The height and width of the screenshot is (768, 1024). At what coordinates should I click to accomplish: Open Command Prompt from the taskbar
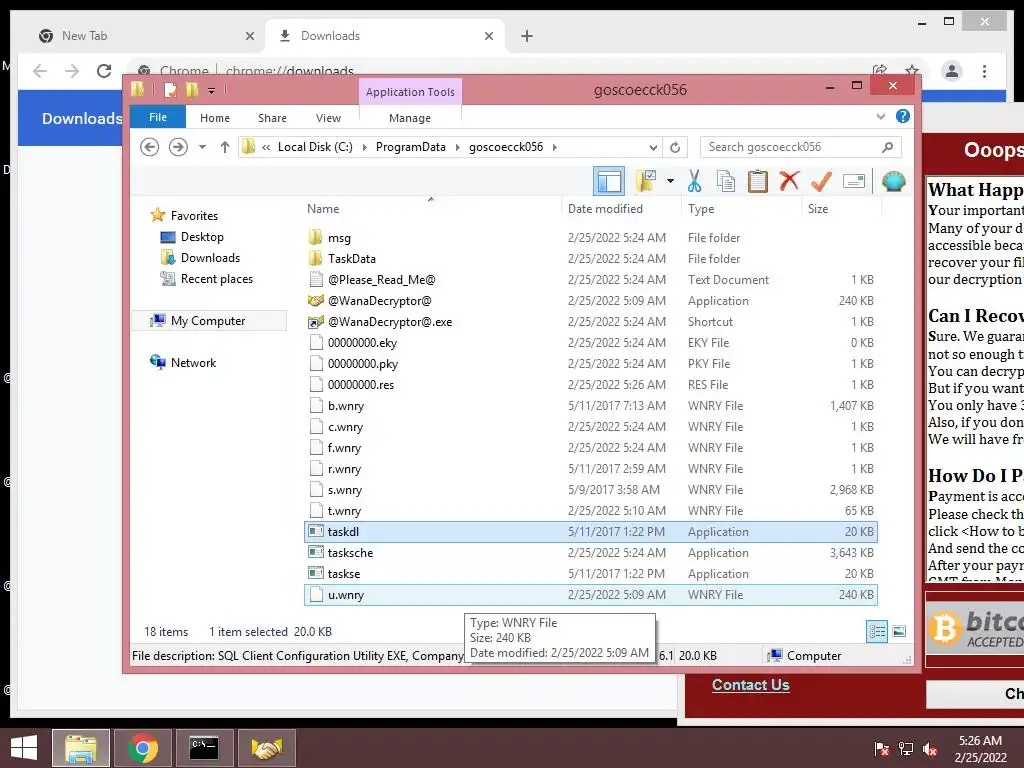click(x=204, y=748)
